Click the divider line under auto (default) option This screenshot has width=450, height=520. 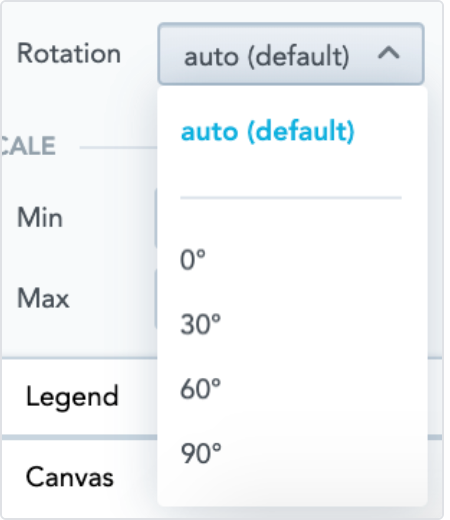click(x=291, y=198)
